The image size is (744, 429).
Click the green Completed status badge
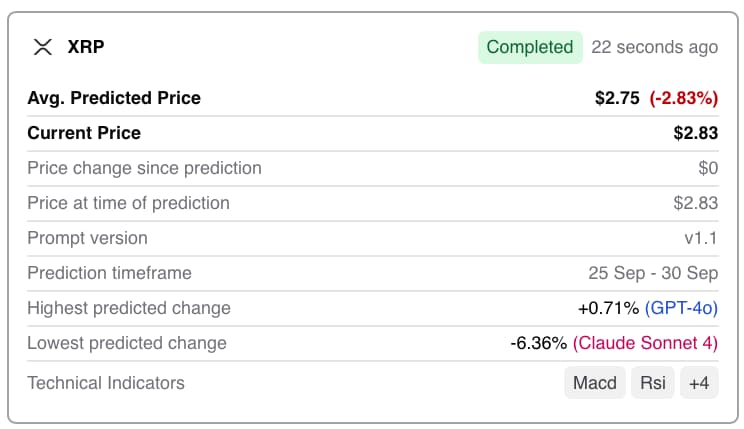[x=530, y=47]
